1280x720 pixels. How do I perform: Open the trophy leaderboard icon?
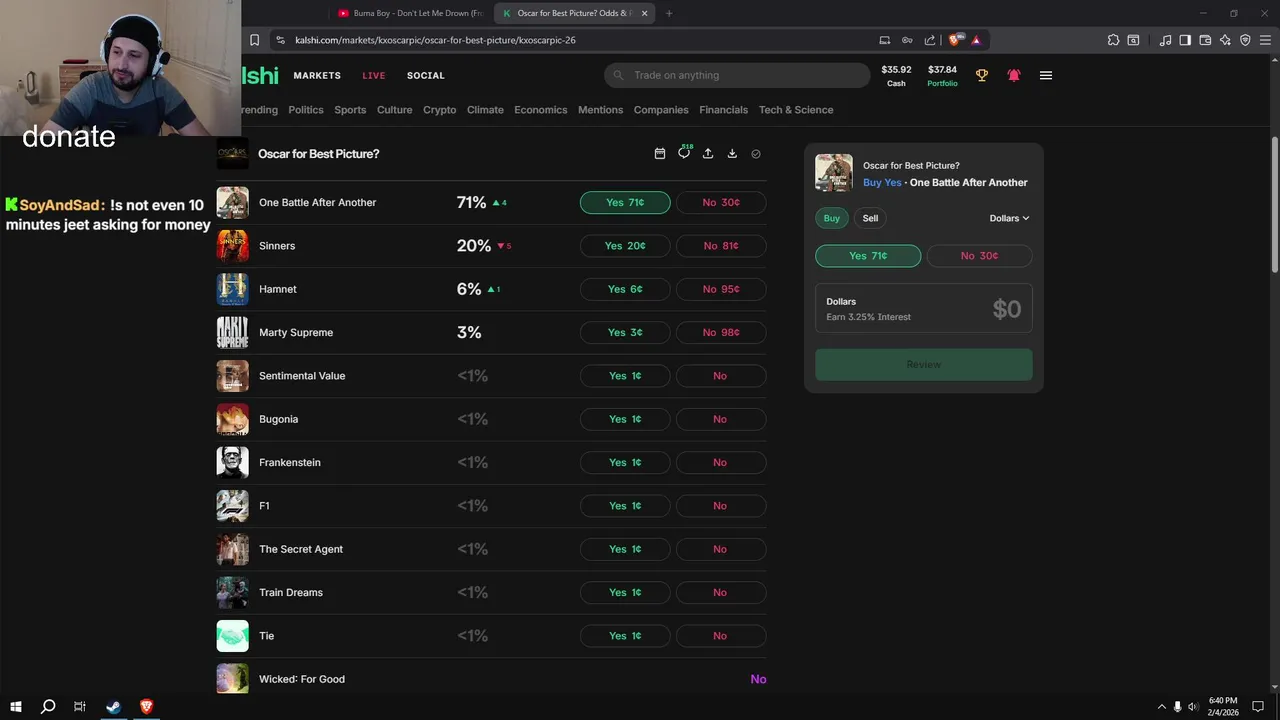tap(982, 75)
